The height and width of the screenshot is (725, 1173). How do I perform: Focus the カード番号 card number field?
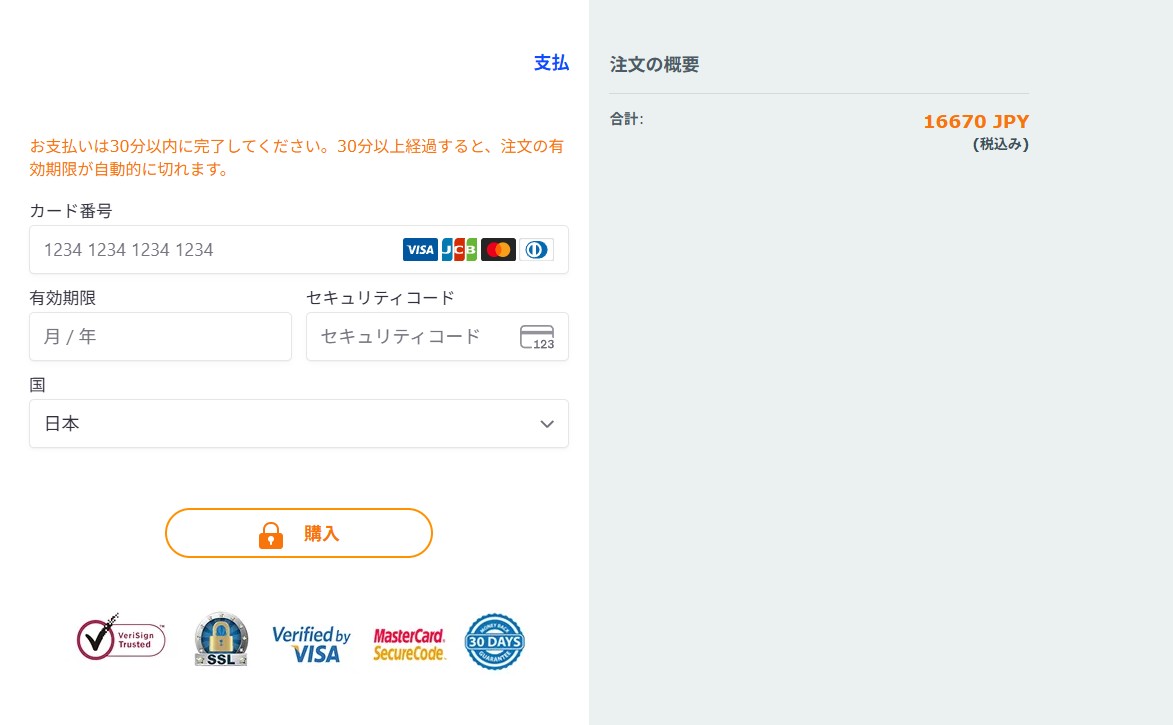215,250
